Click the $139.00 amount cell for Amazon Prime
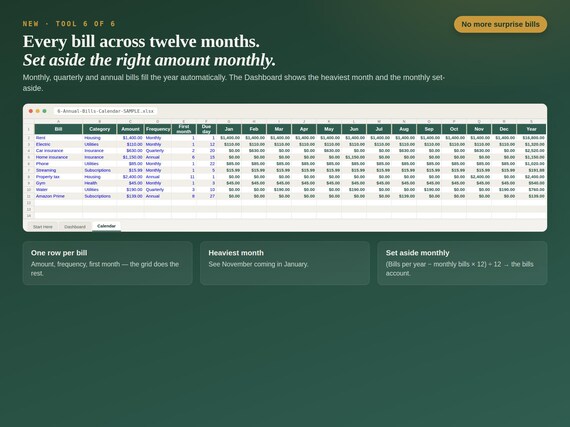 (131, 196)
